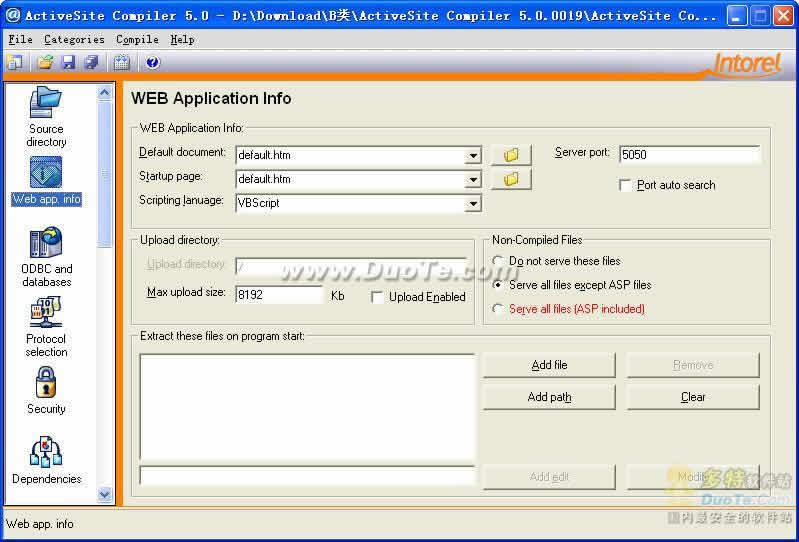Screen dimensions: 799x542
Task: Close the ActiveSite Compiler window
Action: tap(783, 16)
